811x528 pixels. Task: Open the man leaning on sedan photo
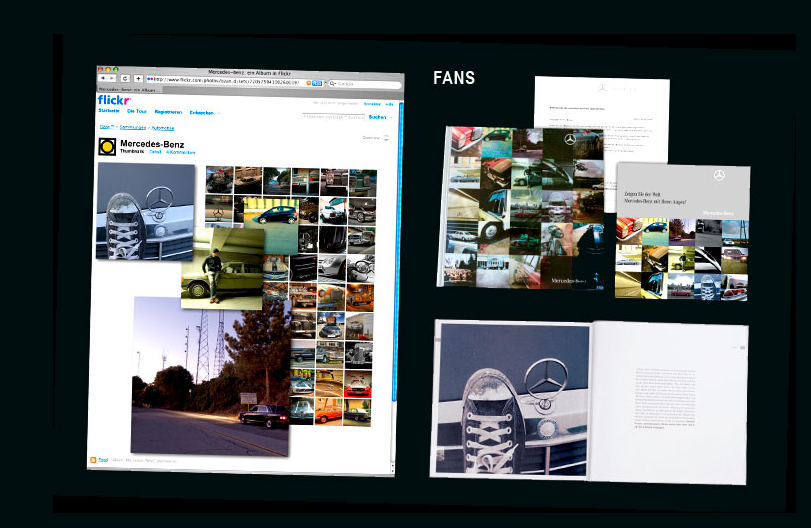pos(222,270)
